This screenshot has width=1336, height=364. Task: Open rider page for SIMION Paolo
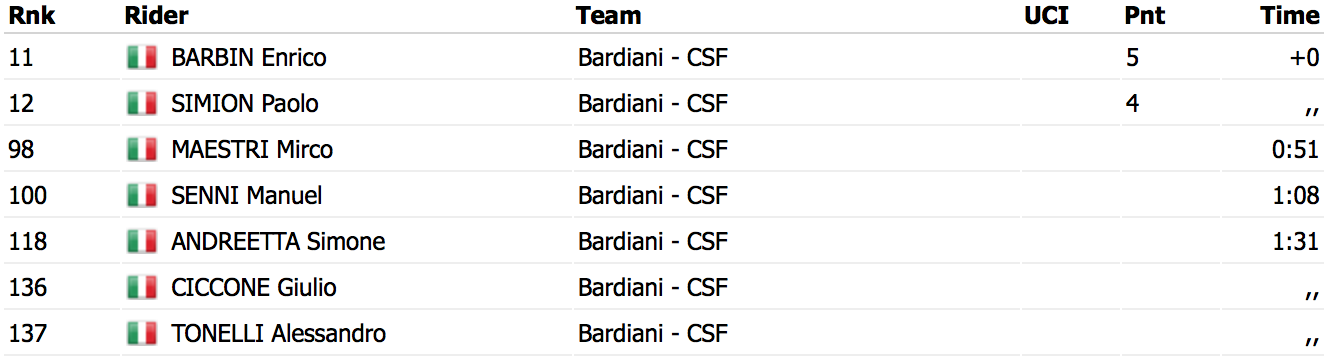point(245,104)
